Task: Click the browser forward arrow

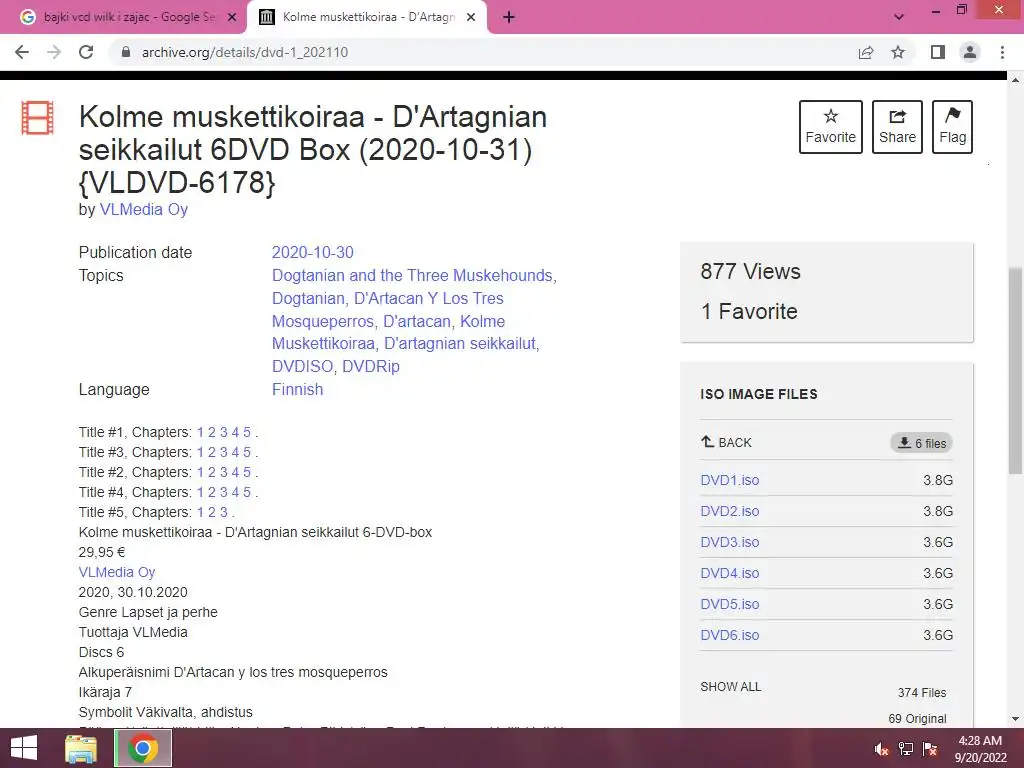Action: tap(54, 52)
